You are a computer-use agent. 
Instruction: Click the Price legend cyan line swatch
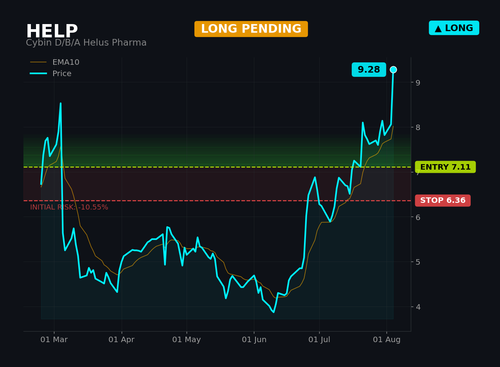(38, 73)
